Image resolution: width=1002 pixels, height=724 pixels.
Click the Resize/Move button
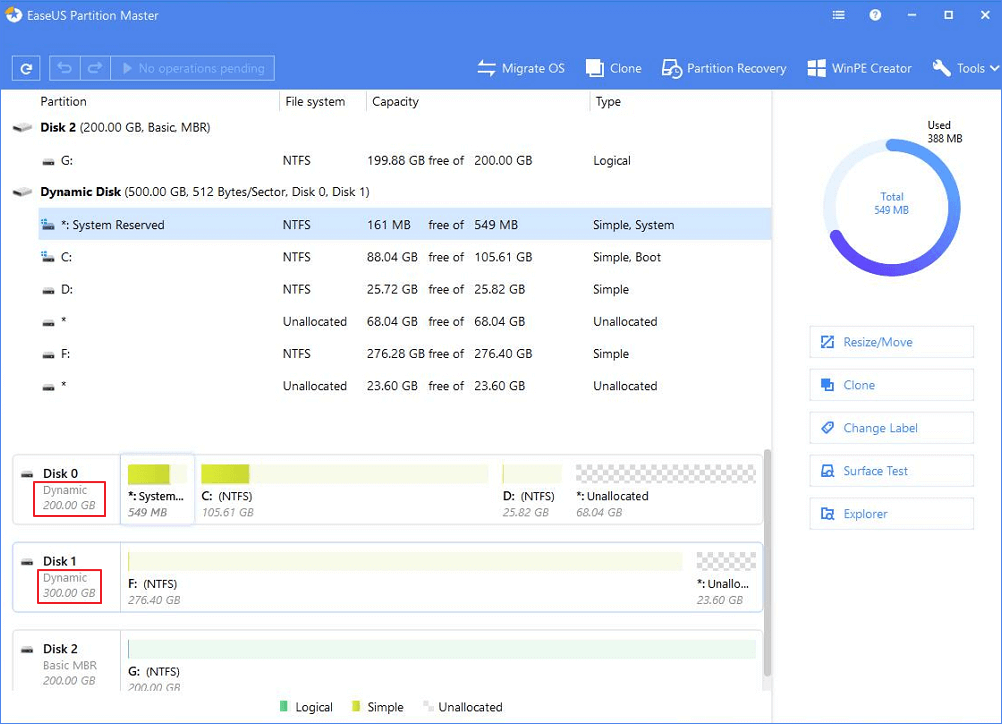tap(891, 342)
